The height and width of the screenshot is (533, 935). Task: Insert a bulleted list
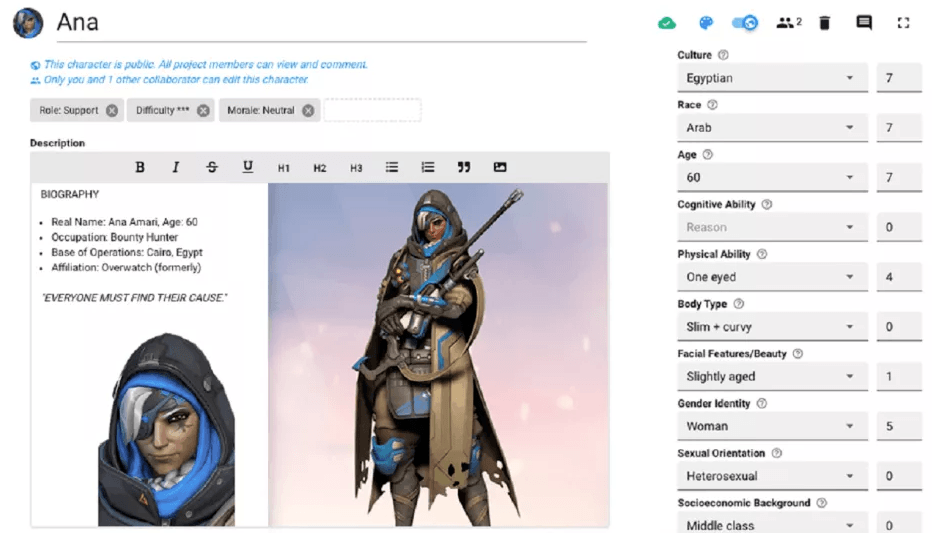tap(392, 167)
